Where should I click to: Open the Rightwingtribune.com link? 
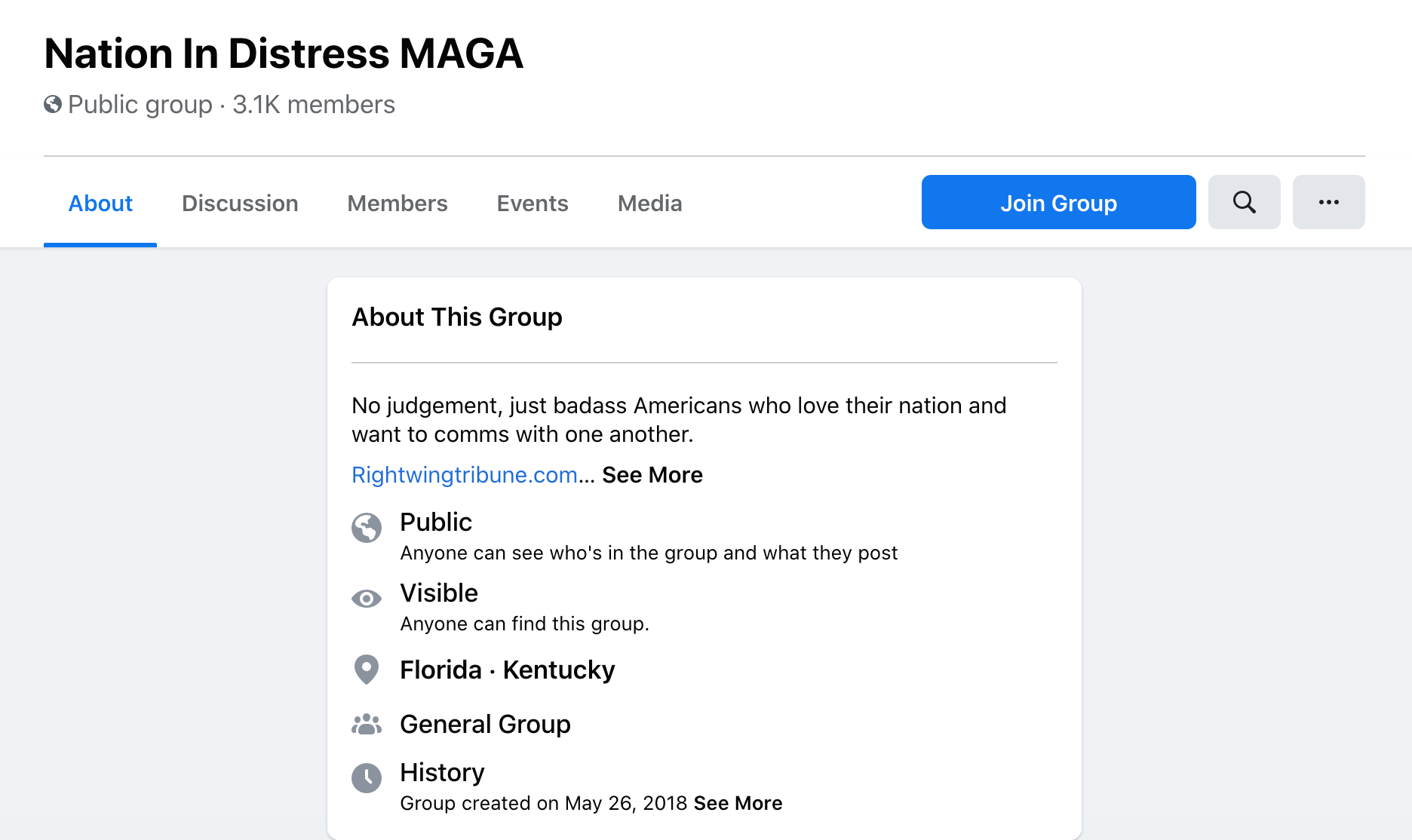463,475
